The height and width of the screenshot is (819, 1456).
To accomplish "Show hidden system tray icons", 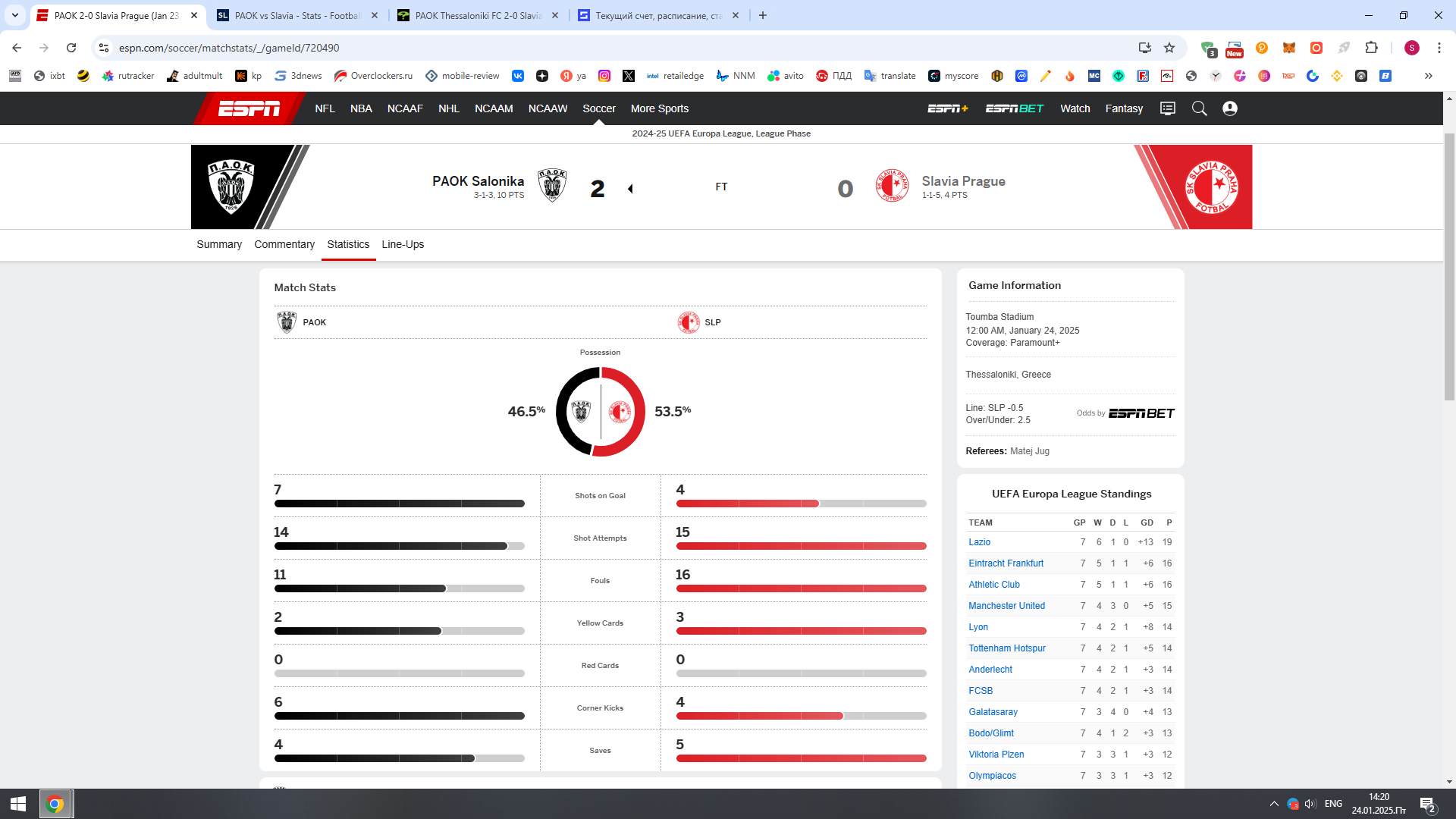I will point(1274,804).
